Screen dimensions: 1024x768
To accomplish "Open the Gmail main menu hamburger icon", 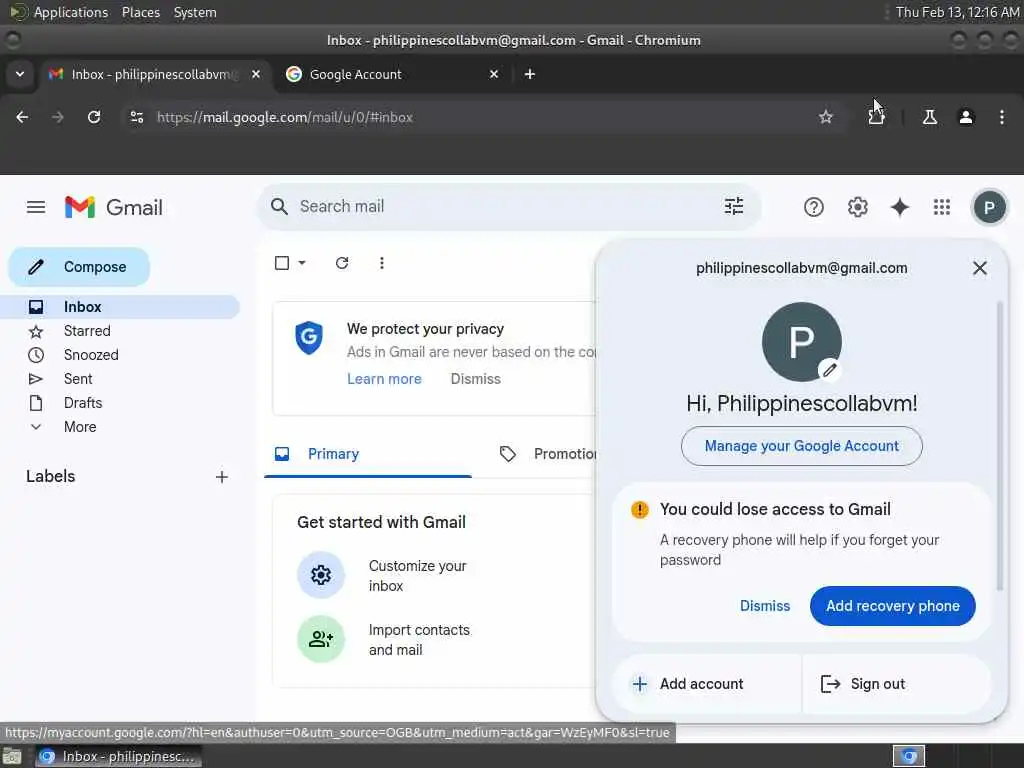I will (36, 207).
